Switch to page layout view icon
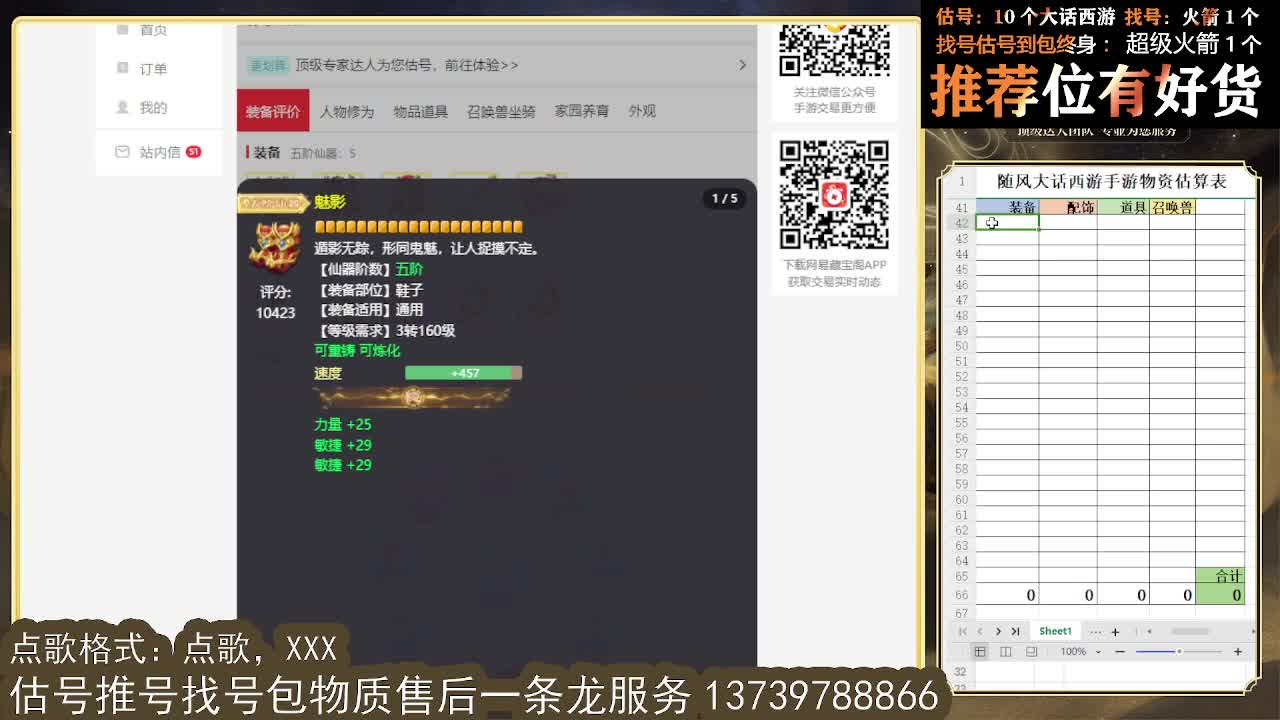This screenshot has width=1280, height=720. [x=1031, y=651]
